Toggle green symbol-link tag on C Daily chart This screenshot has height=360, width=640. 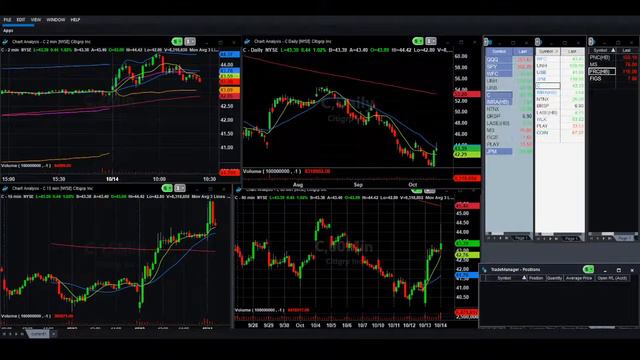418,41
